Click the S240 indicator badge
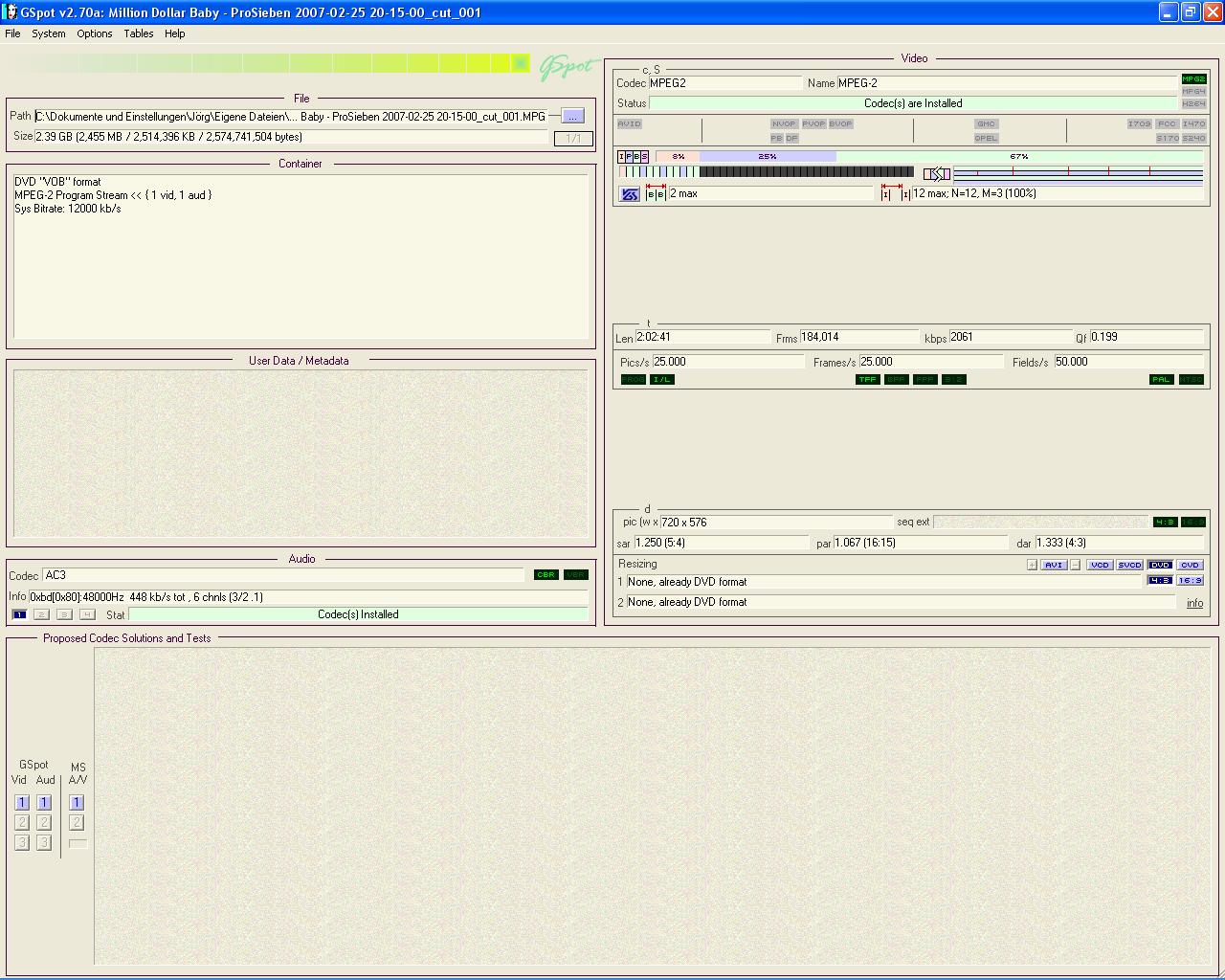The width and height of the screenshot is (1225, 980). [1193, 138]
